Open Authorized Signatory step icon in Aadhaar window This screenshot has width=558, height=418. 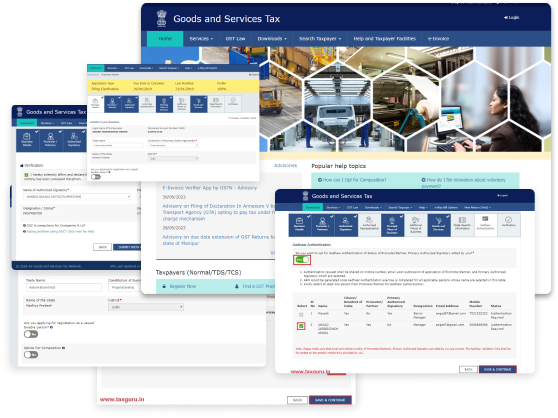(345, 225)
